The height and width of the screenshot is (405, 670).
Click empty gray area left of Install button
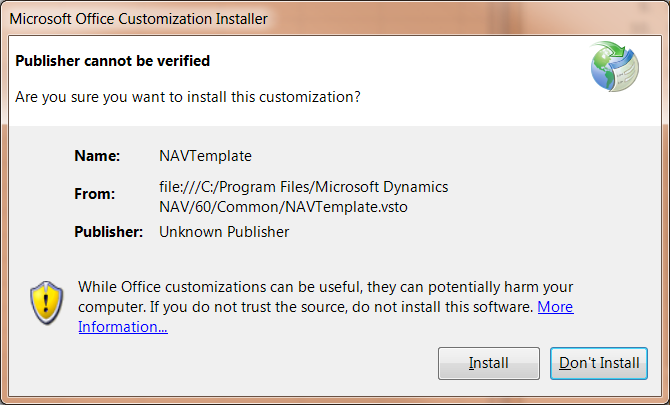pos(256,363)
